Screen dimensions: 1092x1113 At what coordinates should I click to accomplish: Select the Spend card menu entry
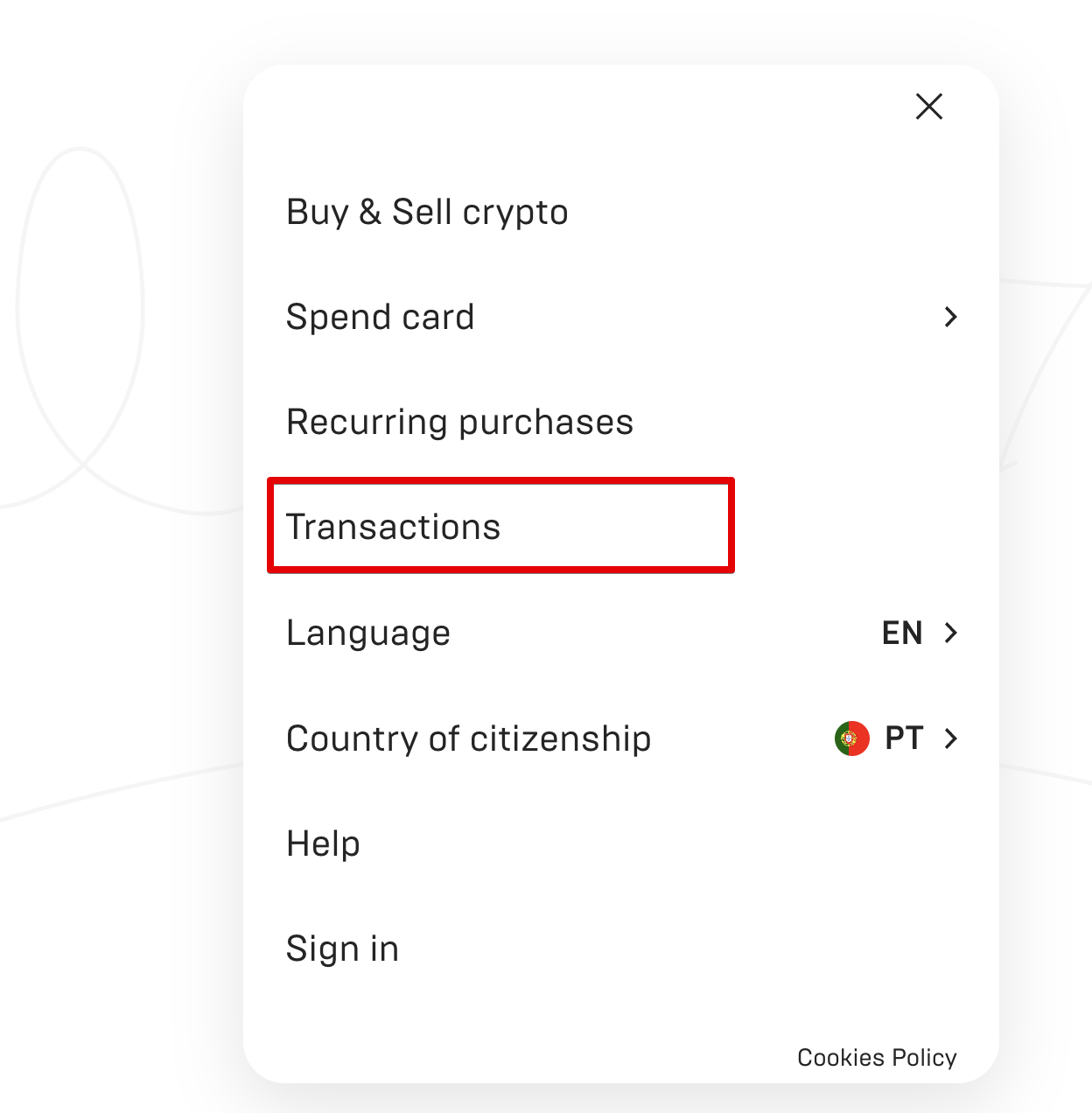click(x=622, y=317)
